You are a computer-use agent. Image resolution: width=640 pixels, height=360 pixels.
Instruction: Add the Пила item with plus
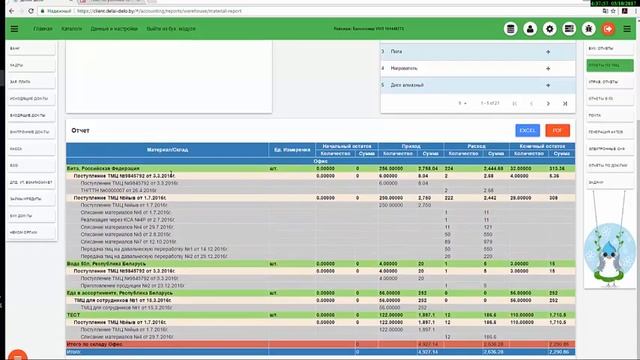click(x=548, y=52)
